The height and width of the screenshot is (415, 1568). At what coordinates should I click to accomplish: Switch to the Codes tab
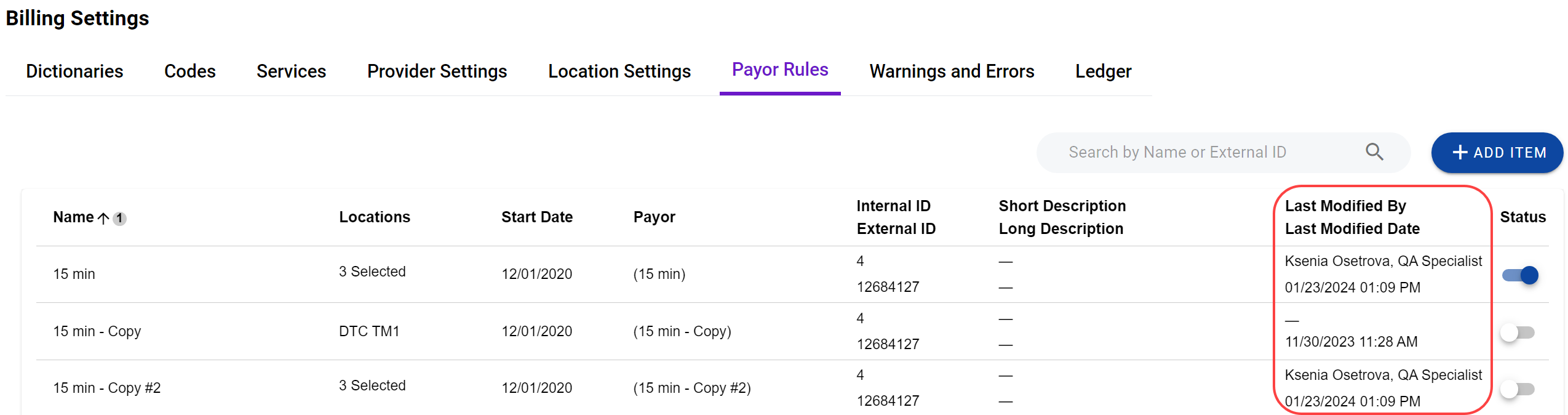click(189, 71)
